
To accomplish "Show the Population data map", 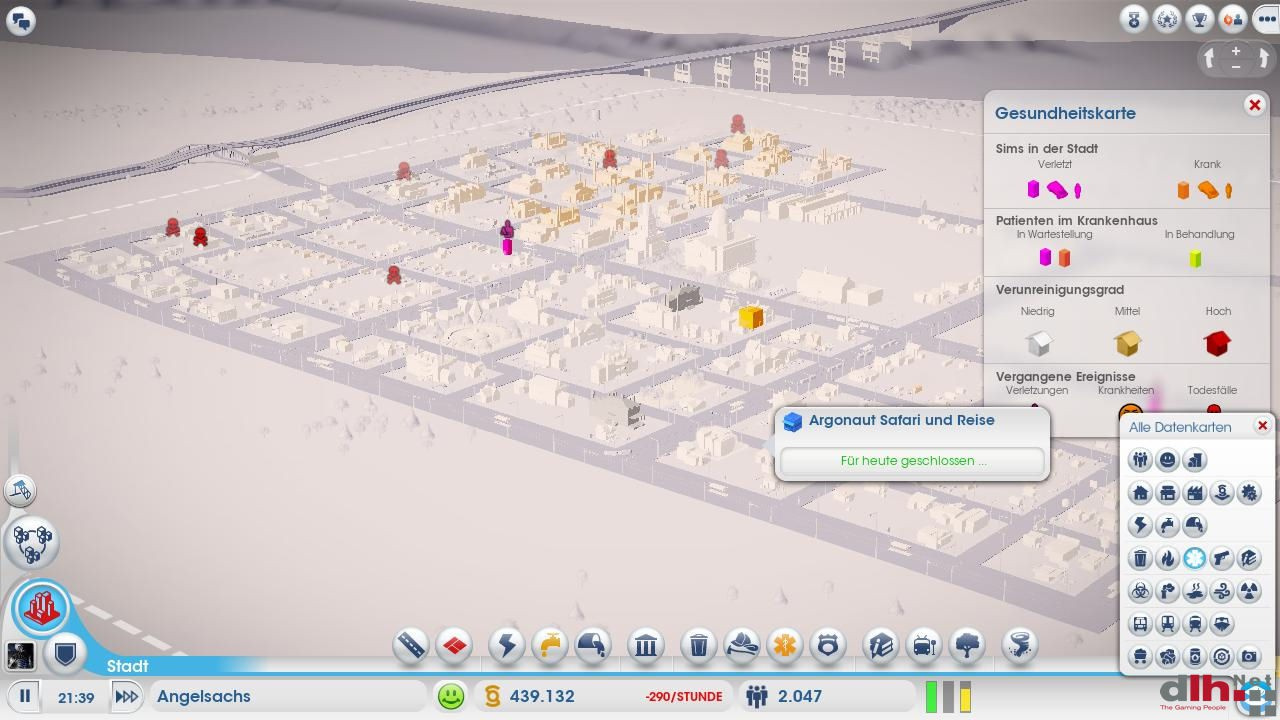I will (1140, 460).
